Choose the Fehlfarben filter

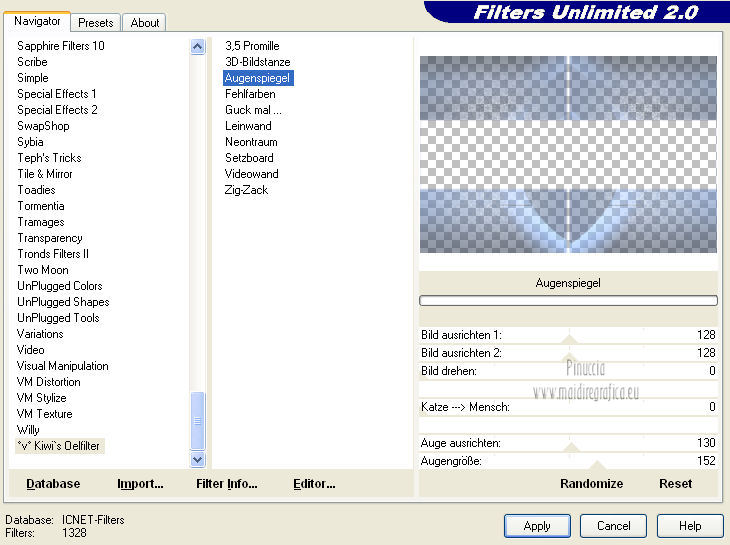pos(250,94)
